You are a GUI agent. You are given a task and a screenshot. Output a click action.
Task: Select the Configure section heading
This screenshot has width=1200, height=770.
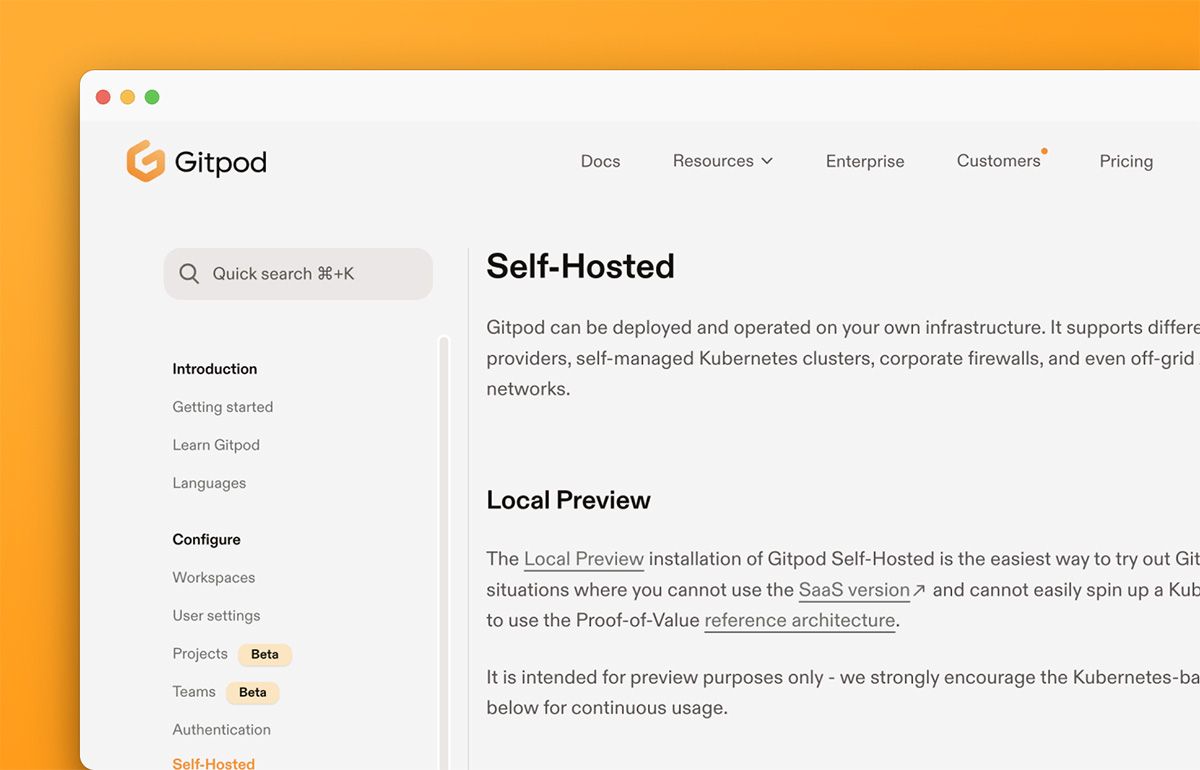[207, 539]
